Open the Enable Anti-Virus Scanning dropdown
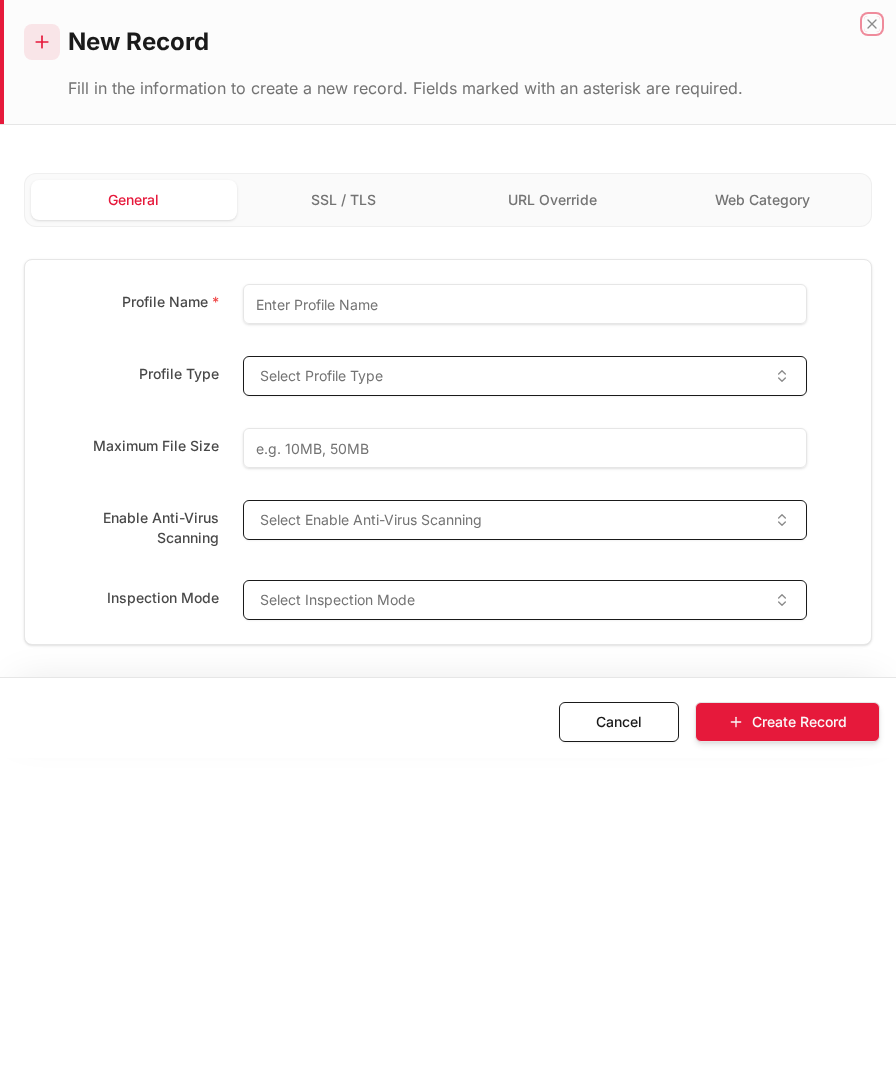This screenshot has height=1080, width=896. 525,520
